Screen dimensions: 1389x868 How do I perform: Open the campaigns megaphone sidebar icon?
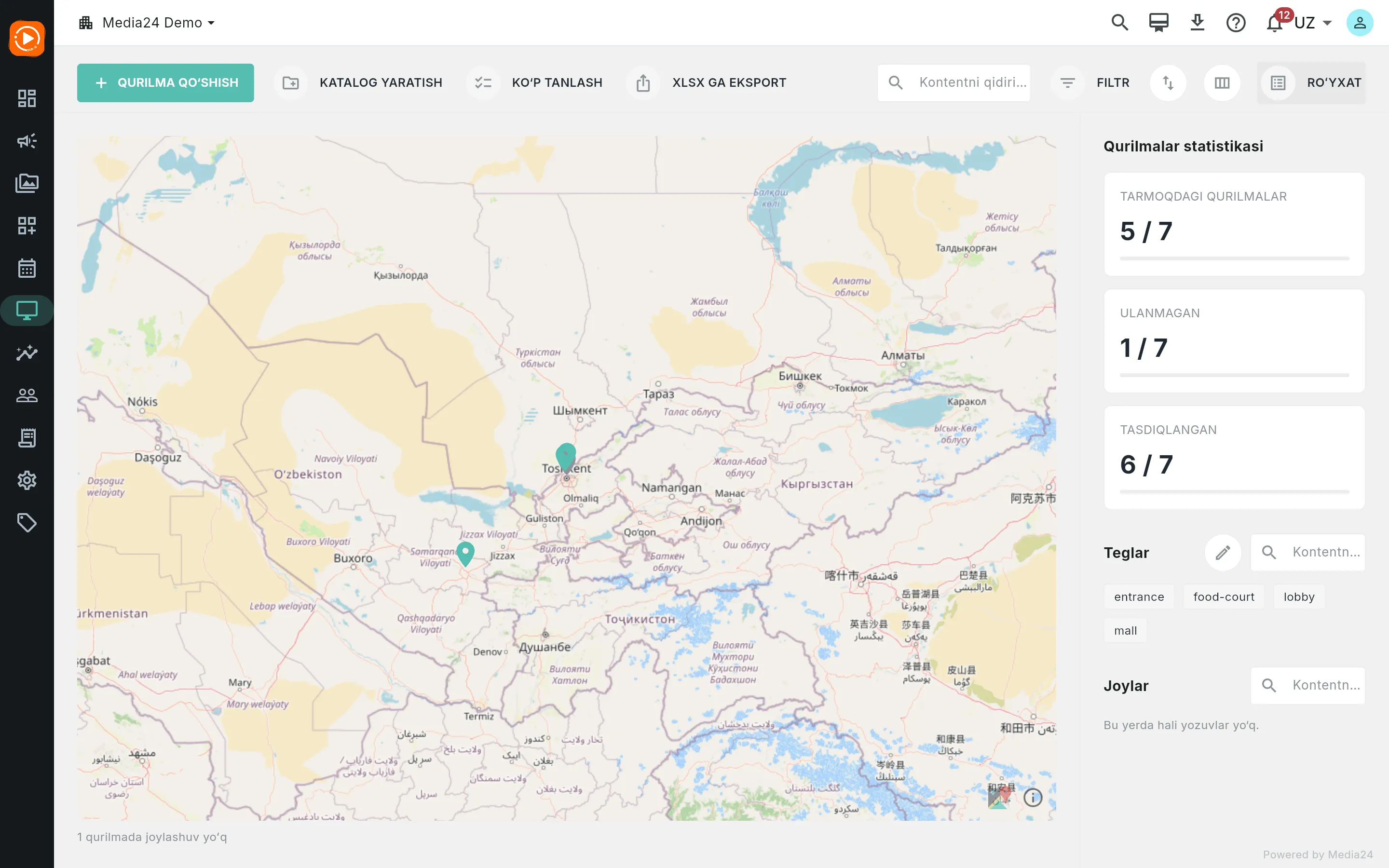coord(27,141)
